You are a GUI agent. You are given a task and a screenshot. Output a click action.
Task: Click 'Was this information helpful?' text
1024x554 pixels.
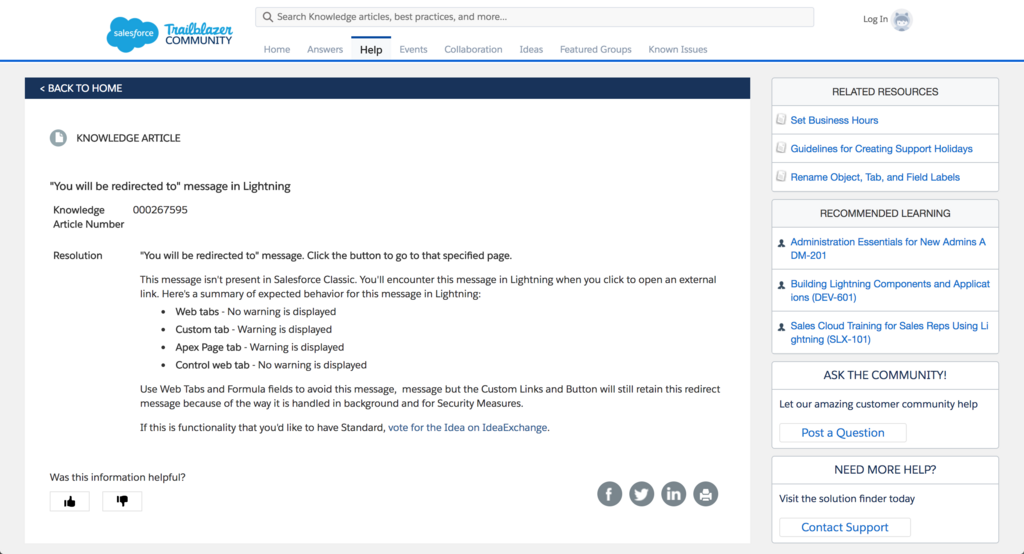coord(118,477)
